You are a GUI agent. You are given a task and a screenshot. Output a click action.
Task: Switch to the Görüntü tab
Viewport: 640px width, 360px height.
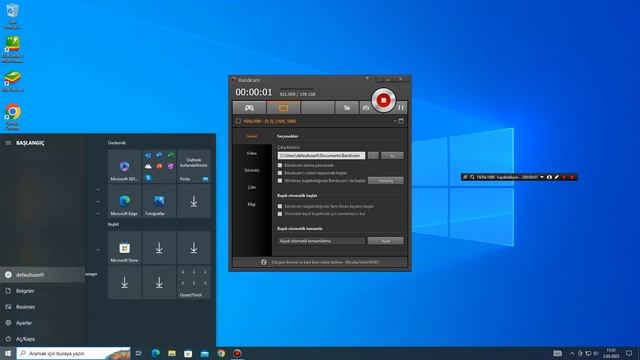[252, 170]
